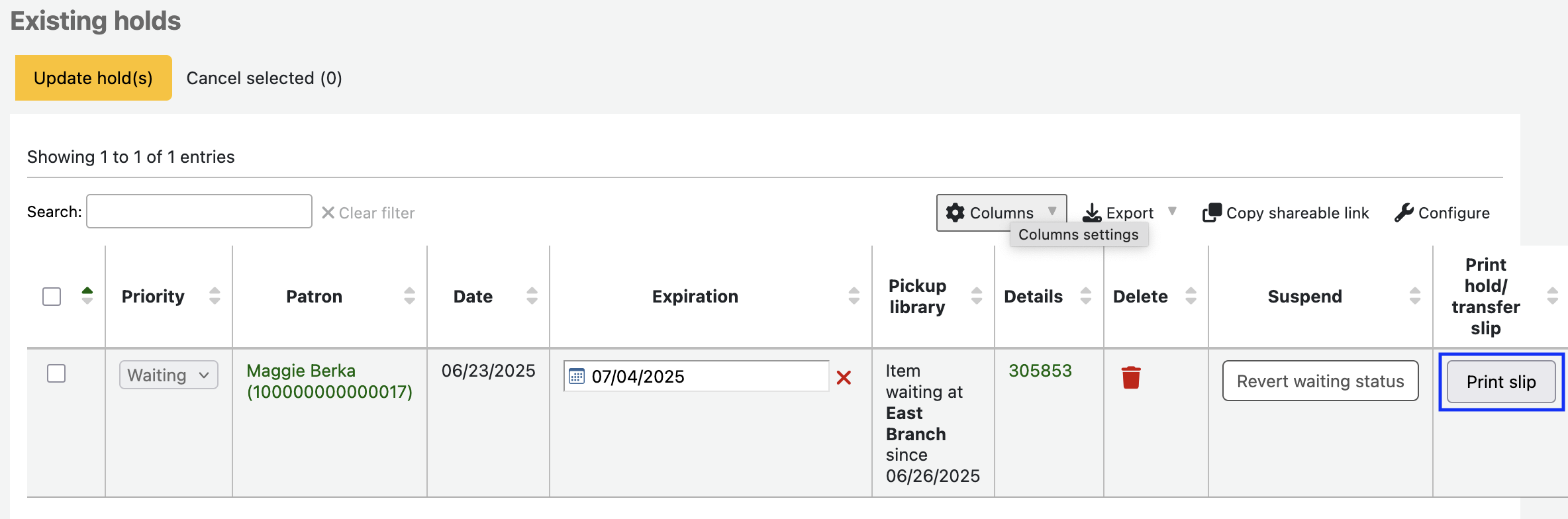Open calendar picker icon in expiration field
This screenshot has height=519, width=1568.
[x=577, y=377]
